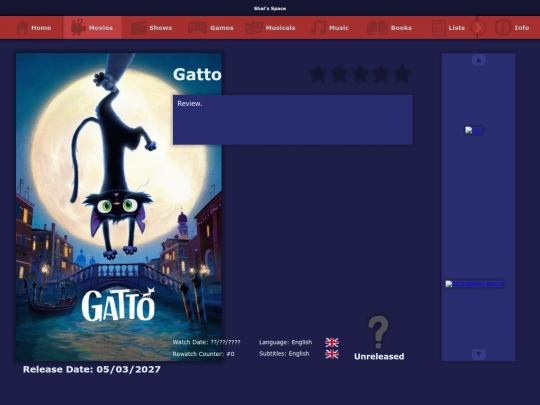Open the Delivery Service link in the sidebar

point(474,284)
